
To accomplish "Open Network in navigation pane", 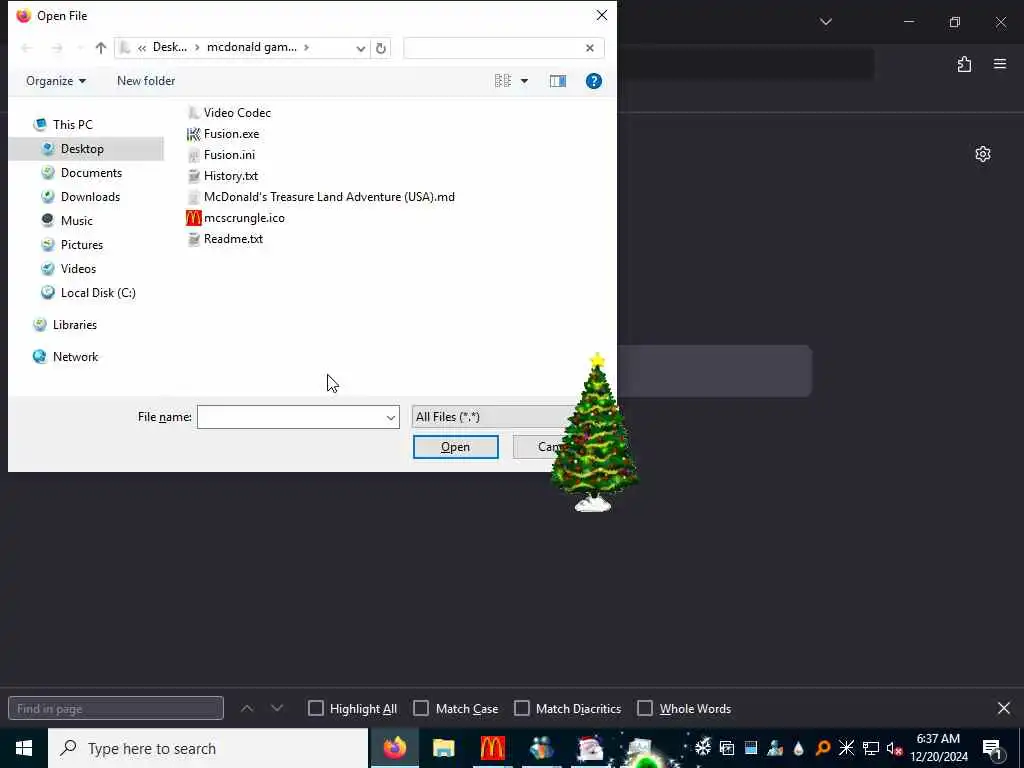I will pyautogui.click(x=75, y=357).
